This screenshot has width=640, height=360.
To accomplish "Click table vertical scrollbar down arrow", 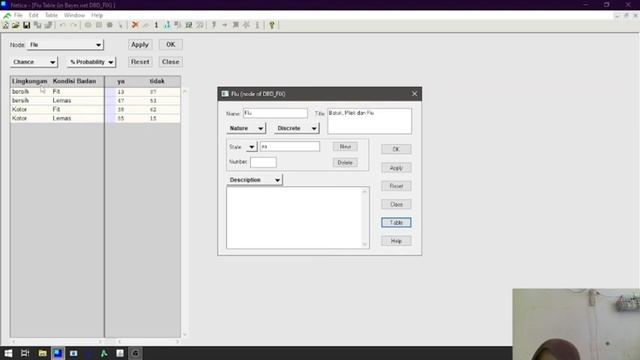I will (x=184, y=335).
